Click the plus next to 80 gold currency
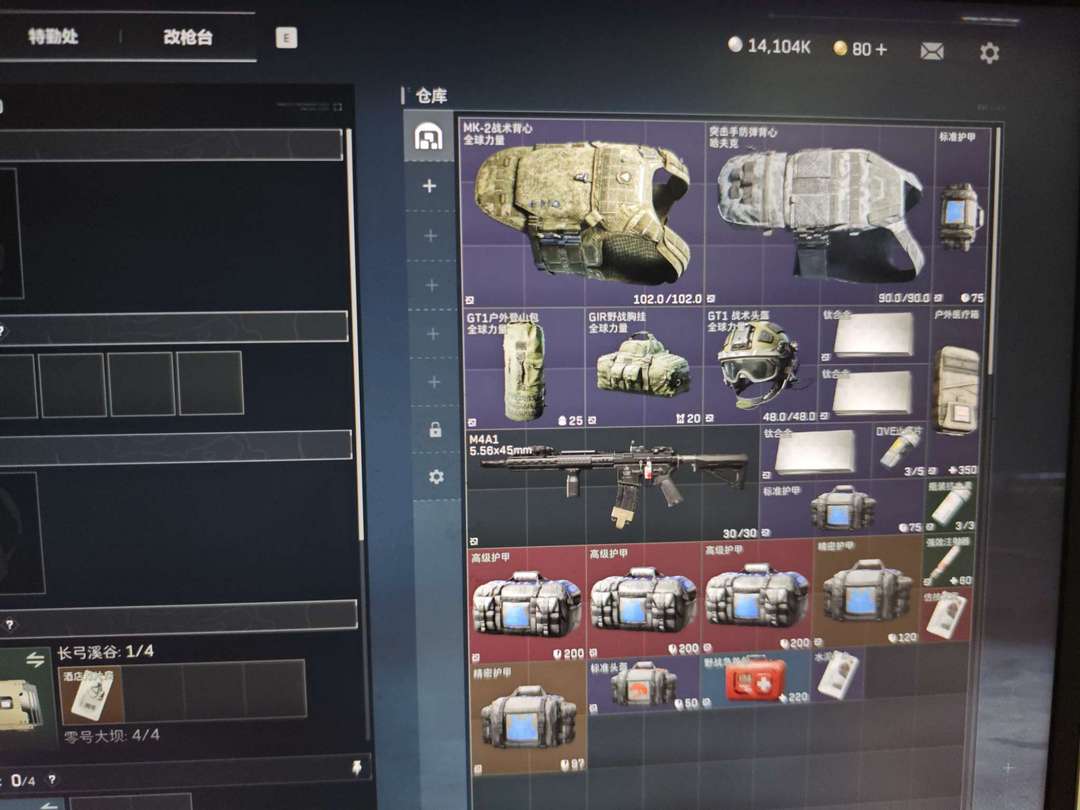Viewport: 1080px width, 810px height. [881, 49]
